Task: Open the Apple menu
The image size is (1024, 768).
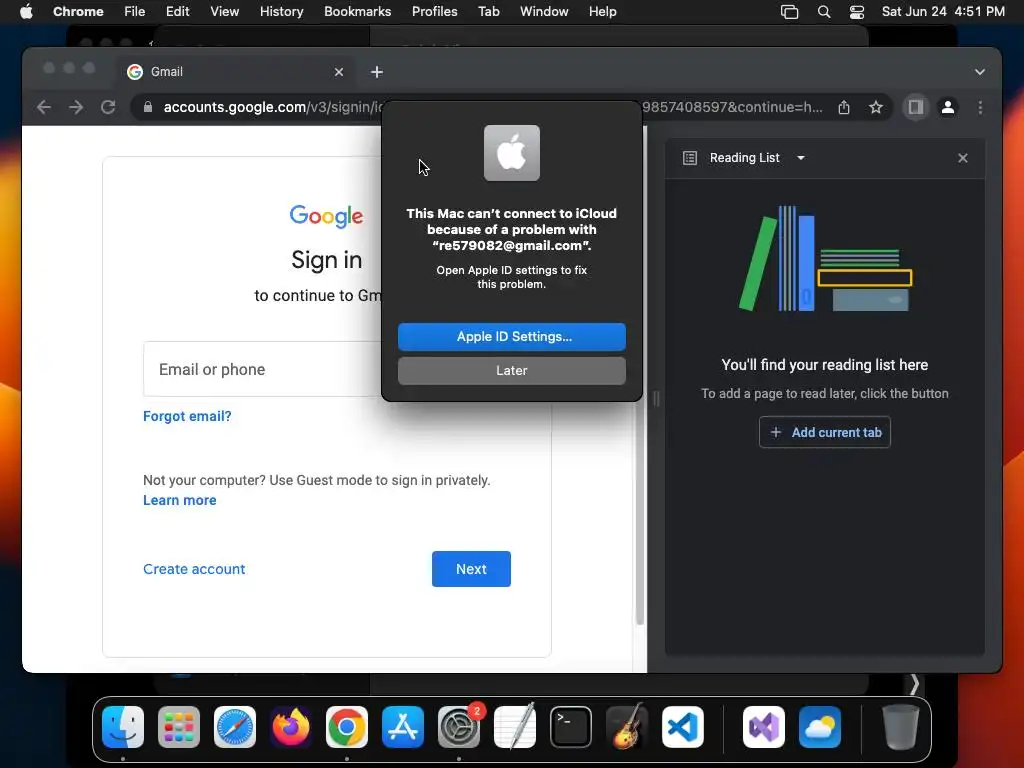Action: coord(26,12)
